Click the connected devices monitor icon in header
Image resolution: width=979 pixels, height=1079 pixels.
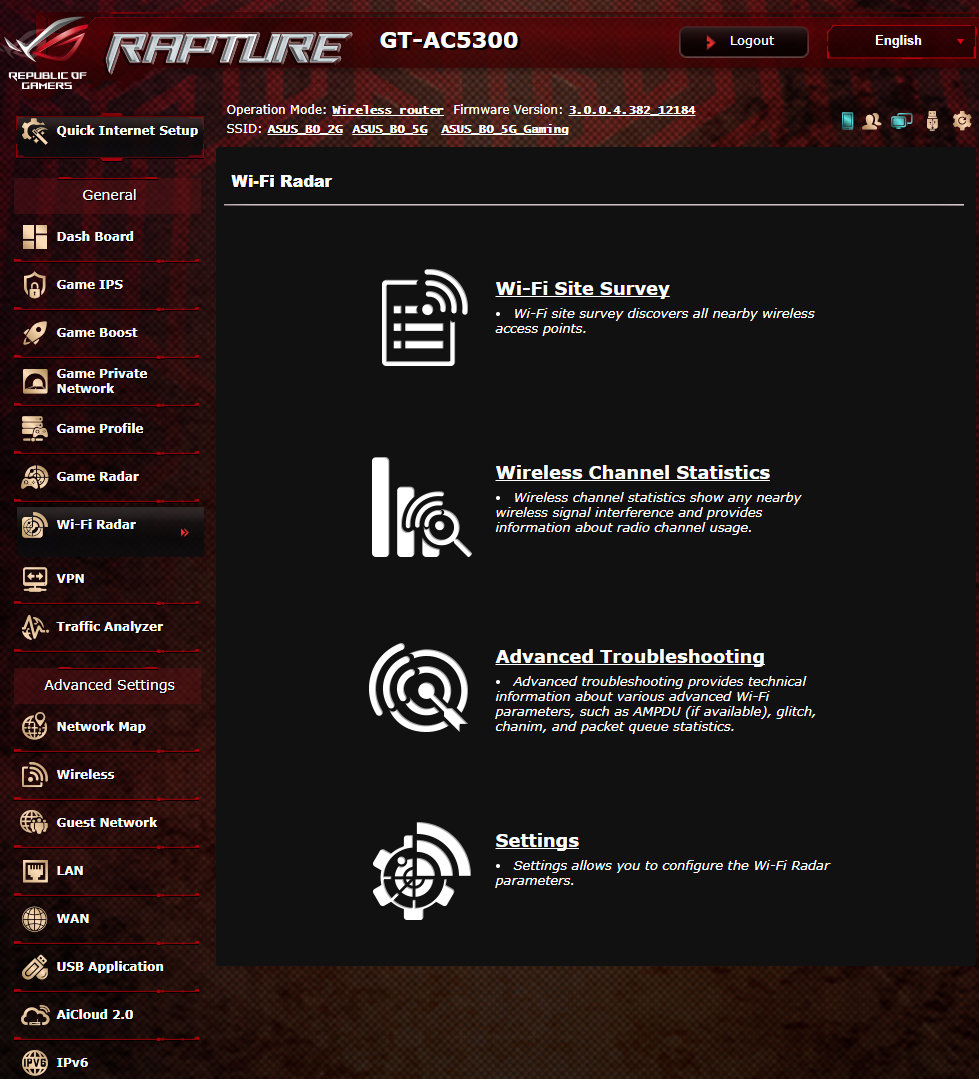[x=901, y=121]
